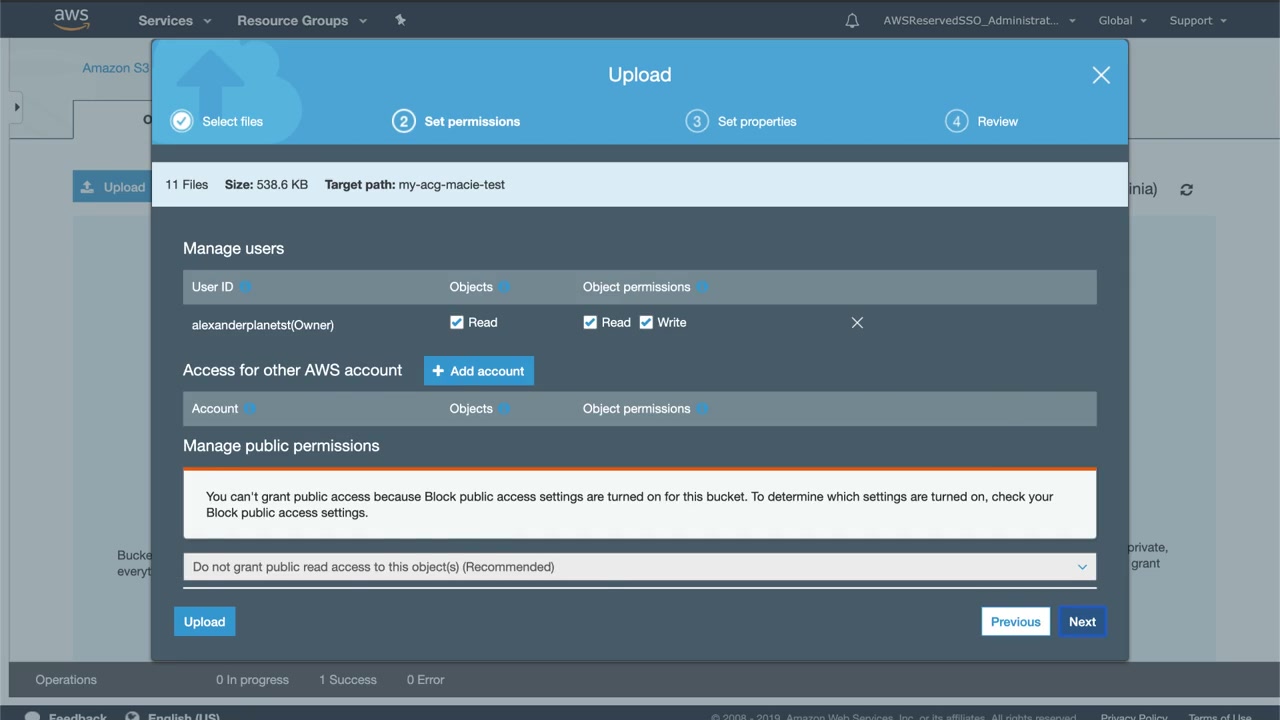
Task: Click the 1 Success status
Action: [348, 680]
